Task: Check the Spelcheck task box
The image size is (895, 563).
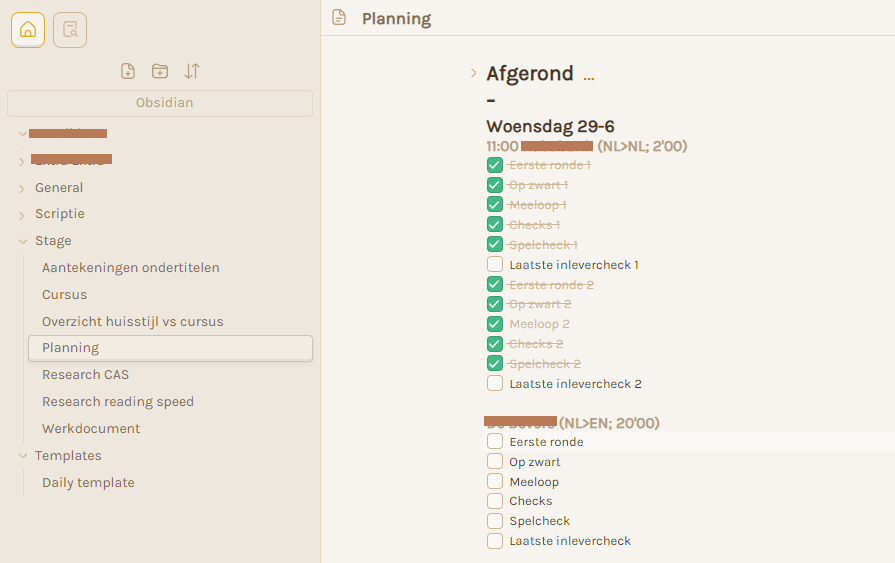Action: [495, 521]
